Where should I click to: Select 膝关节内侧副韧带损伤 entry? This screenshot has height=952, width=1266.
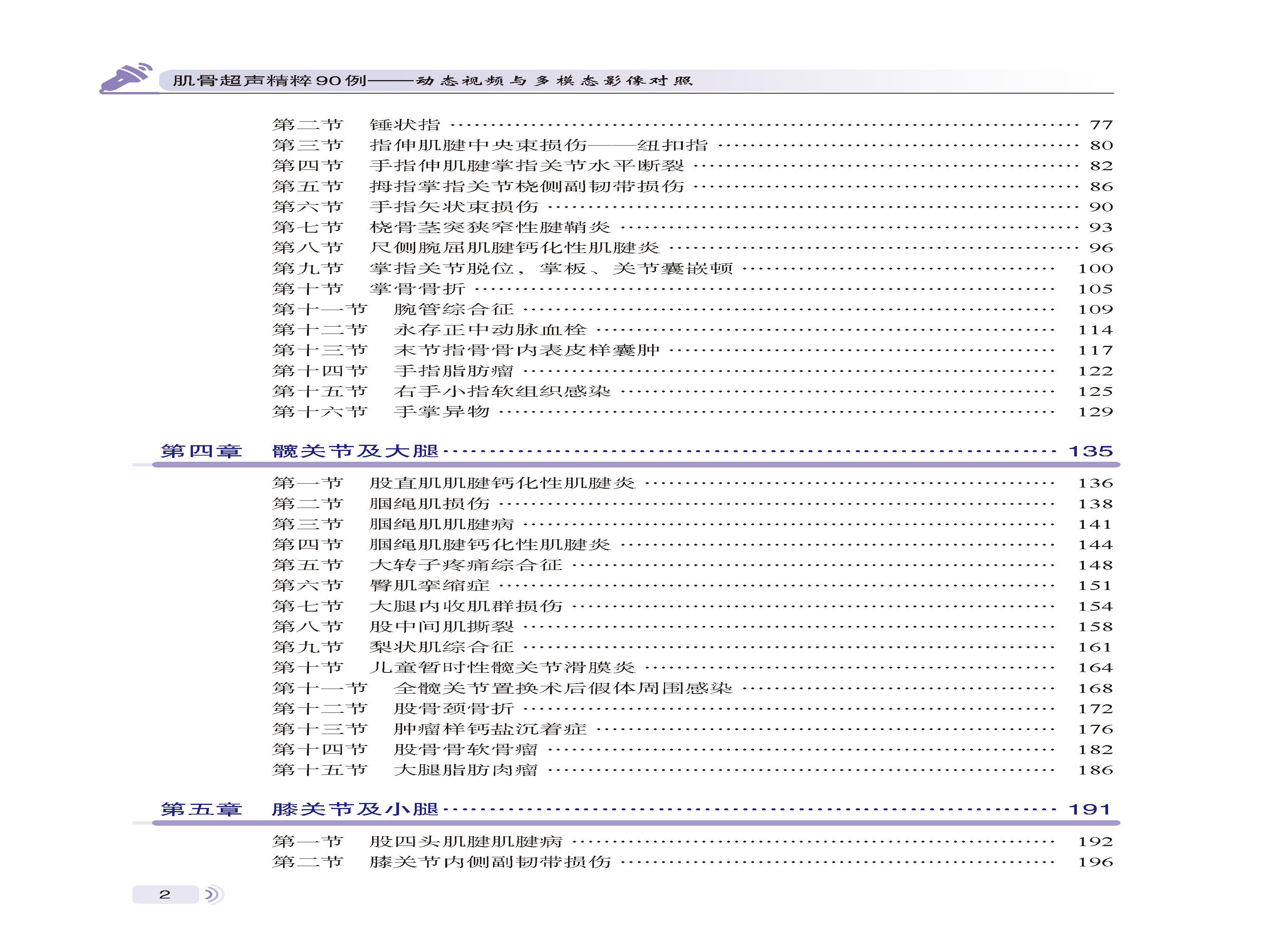click(x=490, y=862)
